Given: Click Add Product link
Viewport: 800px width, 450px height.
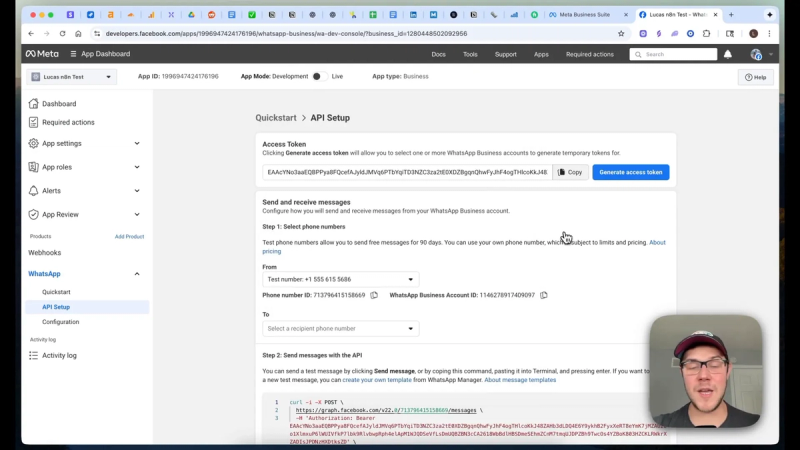Looking at the screenshot, I should click(129, 237).
